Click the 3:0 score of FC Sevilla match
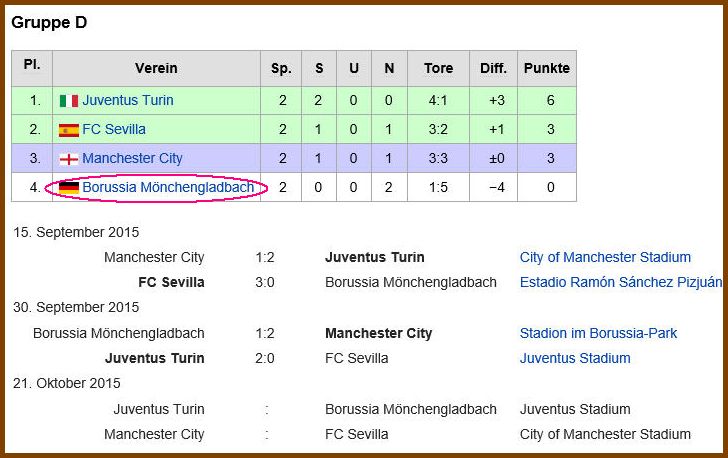The height and width of the screenshot is (458, 728). (265, 282)
